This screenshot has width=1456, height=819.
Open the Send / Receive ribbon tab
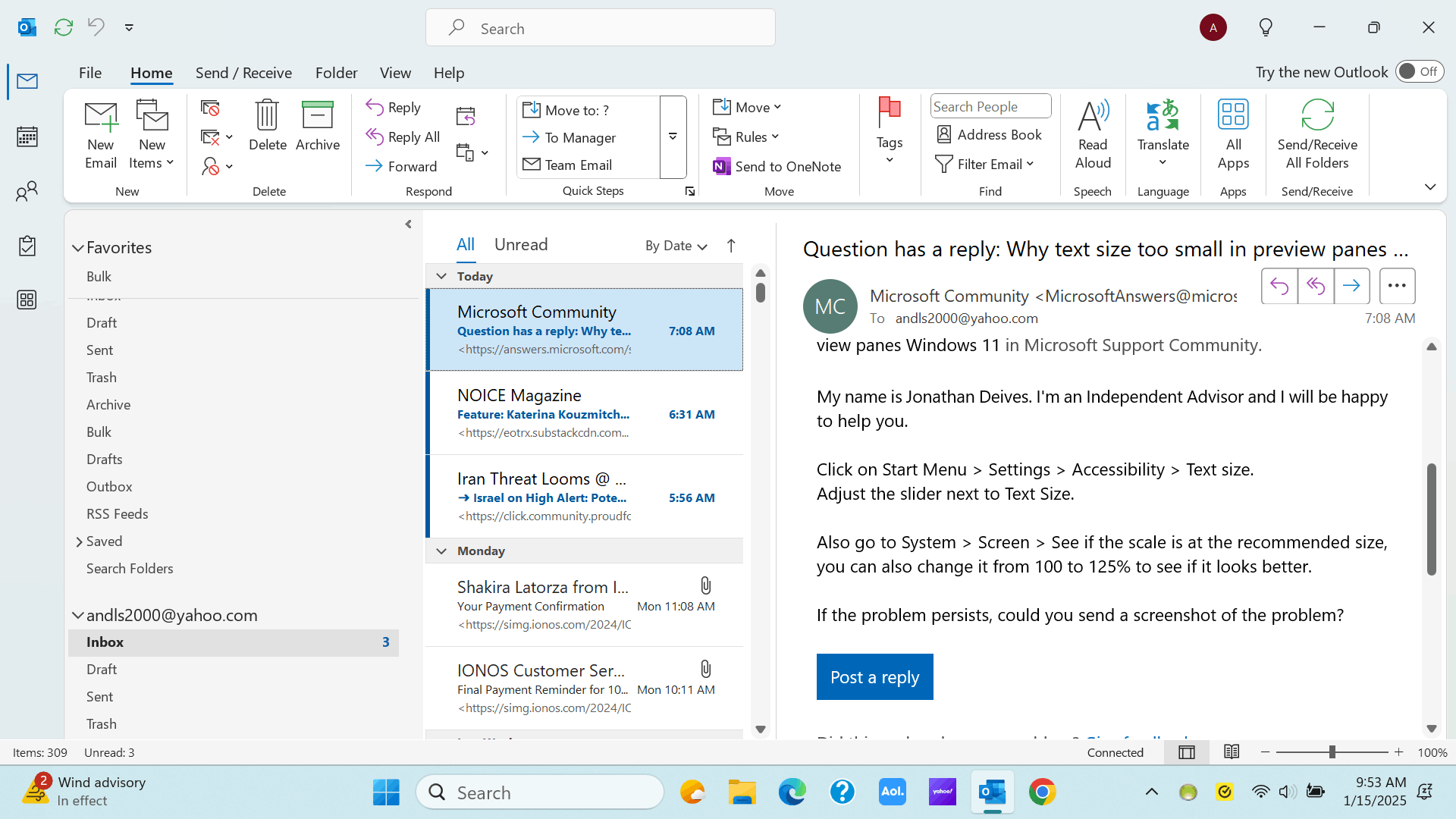[243, 73]
